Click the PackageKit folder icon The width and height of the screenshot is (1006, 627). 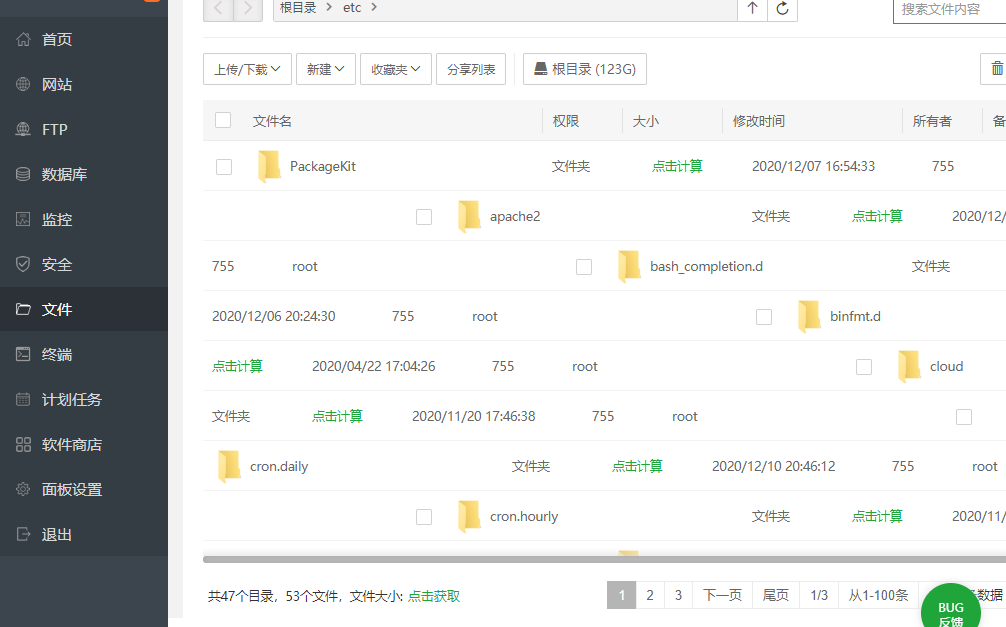(269, 166)
